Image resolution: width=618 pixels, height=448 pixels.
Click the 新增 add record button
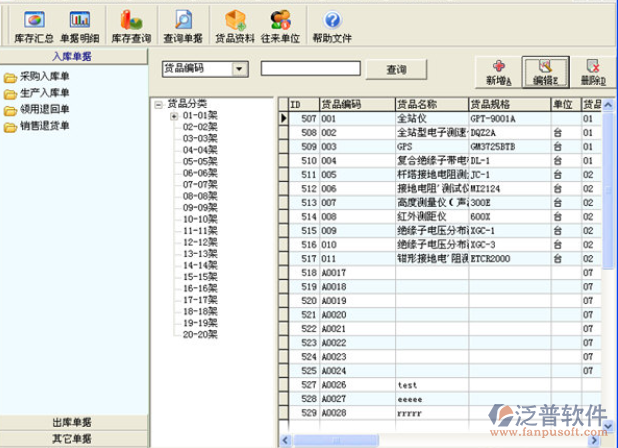(x=499, y=71)
